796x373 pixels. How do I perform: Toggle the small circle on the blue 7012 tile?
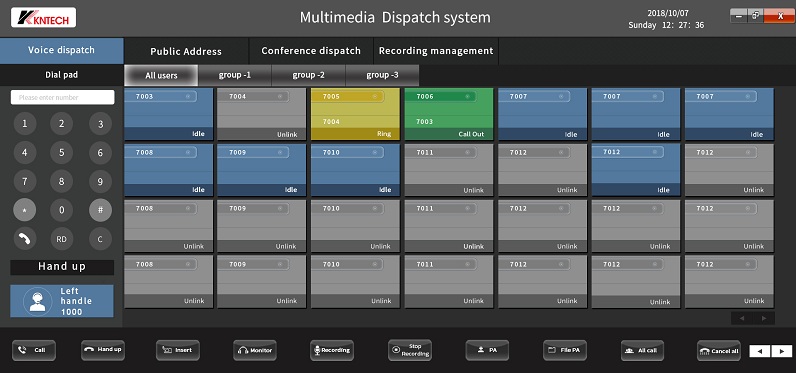pyautogui.click(x=654, y=152)
